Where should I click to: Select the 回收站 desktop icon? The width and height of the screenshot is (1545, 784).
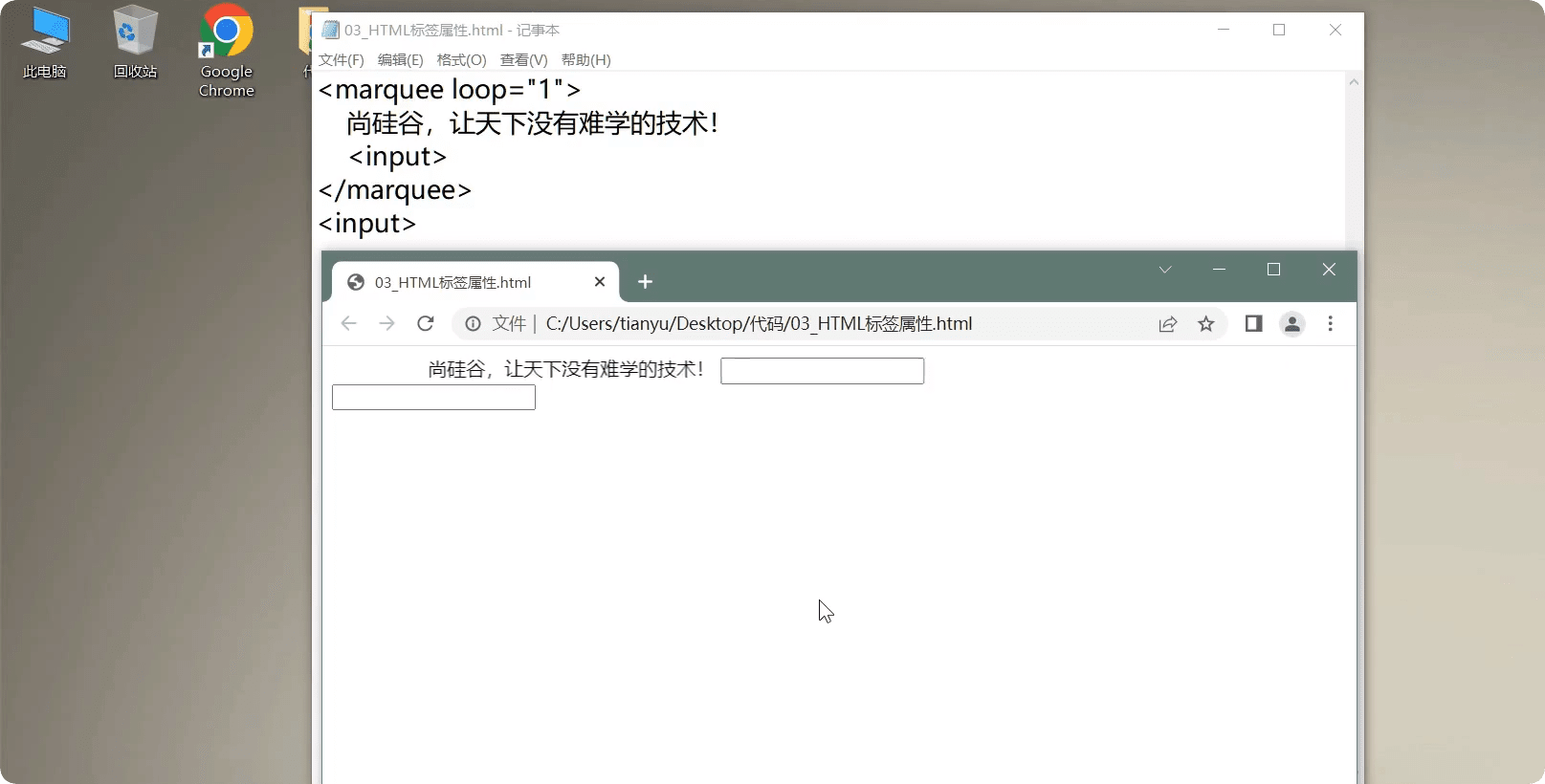pos(135,43)
